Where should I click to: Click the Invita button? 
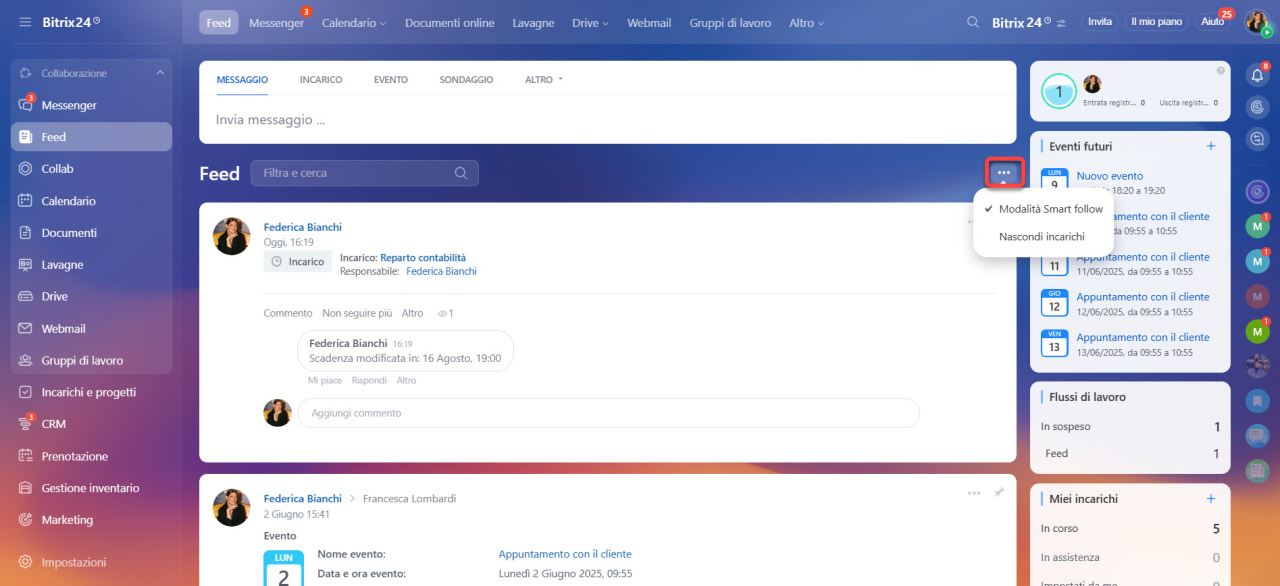[x=1100, y=22]
